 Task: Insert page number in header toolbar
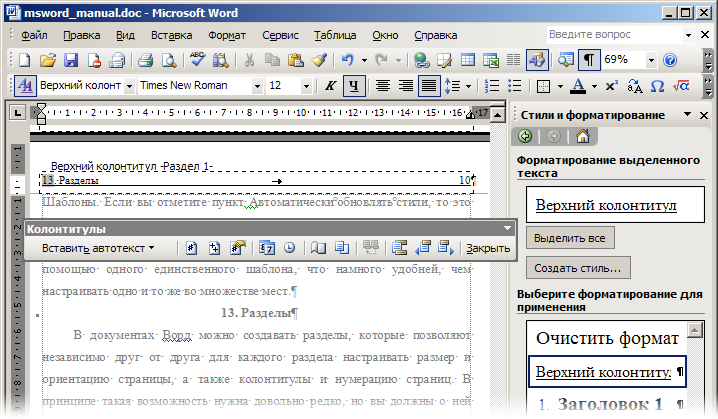pyautogui.click(x=192, y=248)
